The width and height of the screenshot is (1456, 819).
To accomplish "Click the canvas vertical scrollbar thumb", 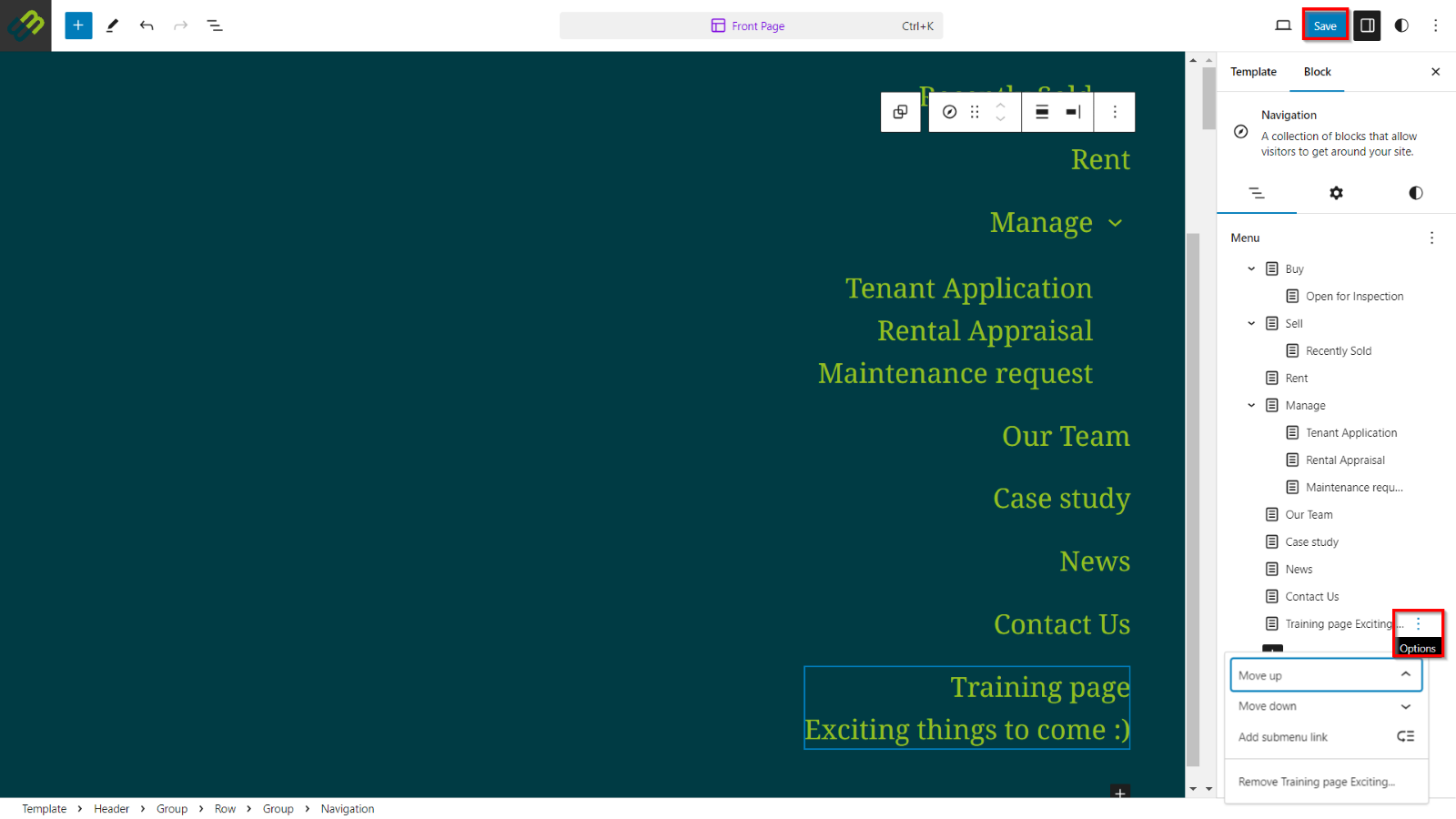I will point(1193,499).
